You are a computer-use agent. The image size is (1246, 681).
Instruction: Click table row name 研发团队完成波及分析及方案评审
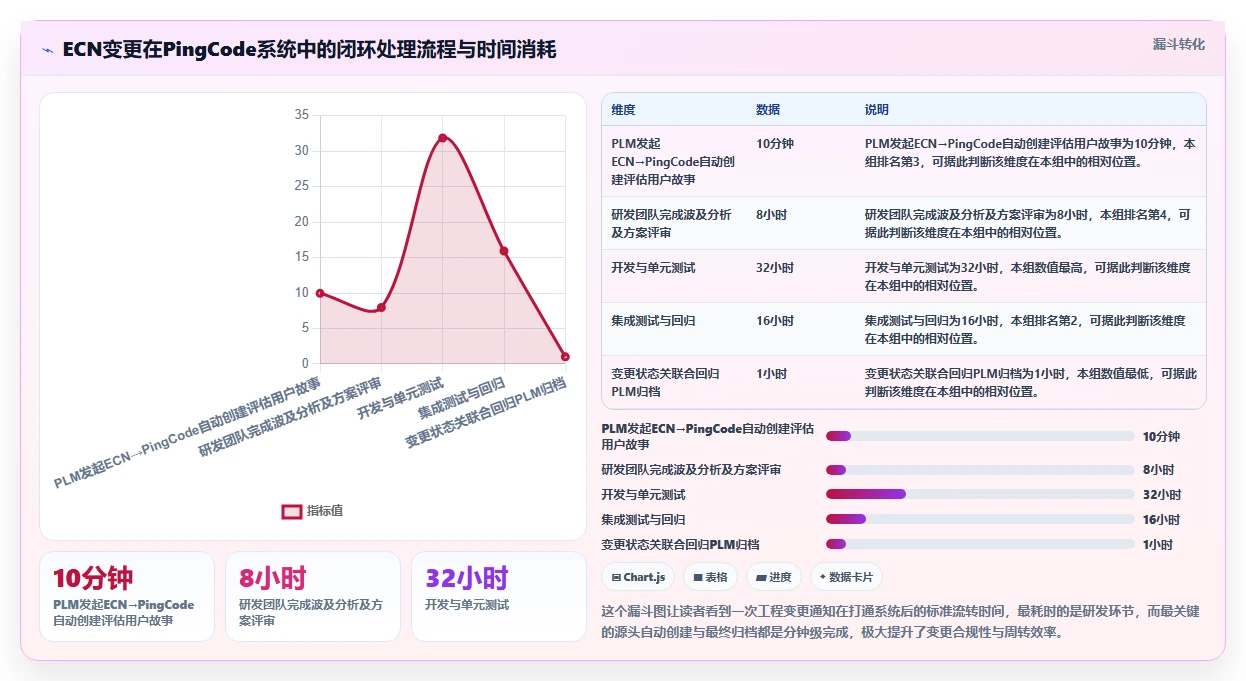tap(671, 223)
